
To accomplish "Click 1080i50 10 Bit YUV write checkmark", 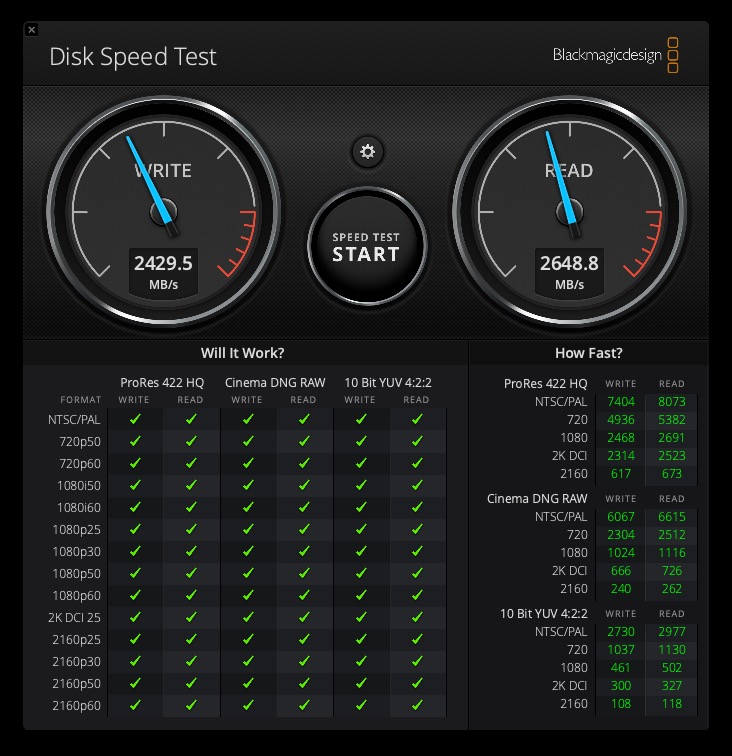I will coord(361,485).
